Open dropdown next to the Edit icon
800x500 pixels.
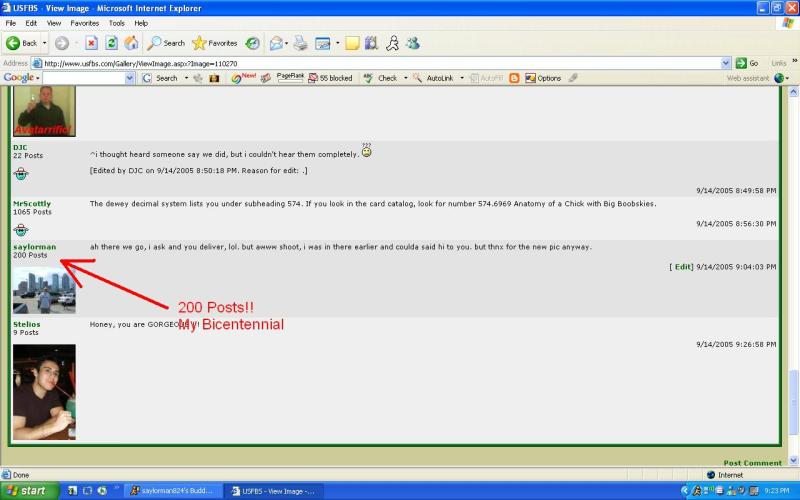337,43
